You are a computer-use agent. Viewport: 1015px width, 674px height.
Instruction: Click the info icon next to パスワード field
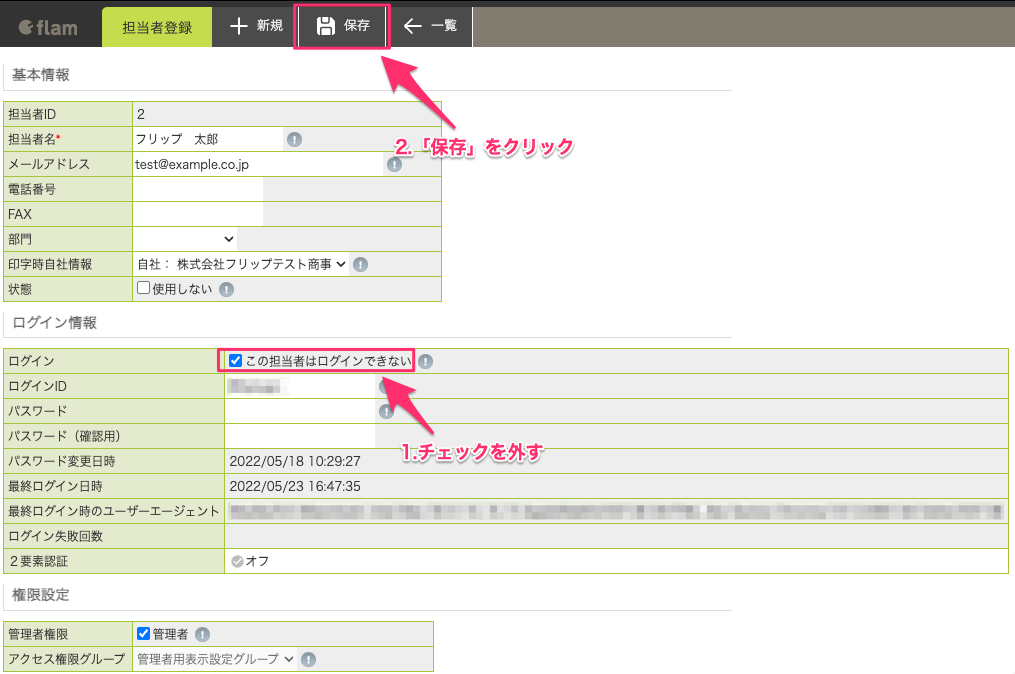coord(386,411)
